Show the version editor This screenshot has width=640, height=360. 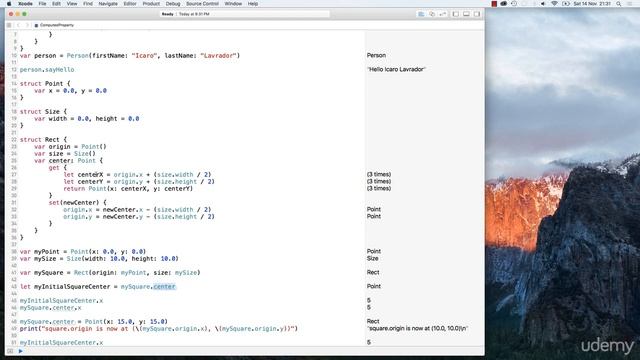[x=443, y=14]
